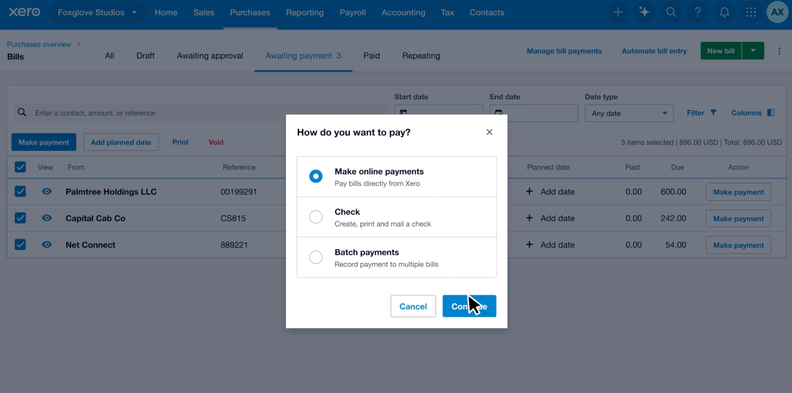The height and width of the screenshot is (393, 792).
Task: Open the help question mark icon
Action: click(x=698, y=13)
